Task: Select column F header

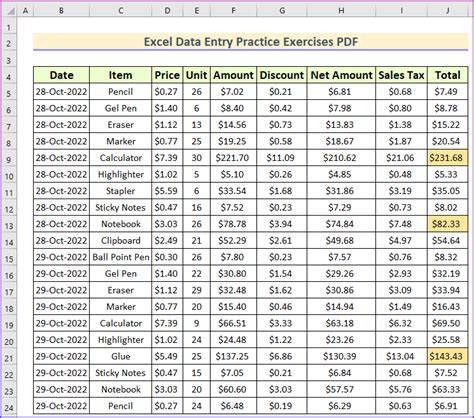Action: click(233, 11)
